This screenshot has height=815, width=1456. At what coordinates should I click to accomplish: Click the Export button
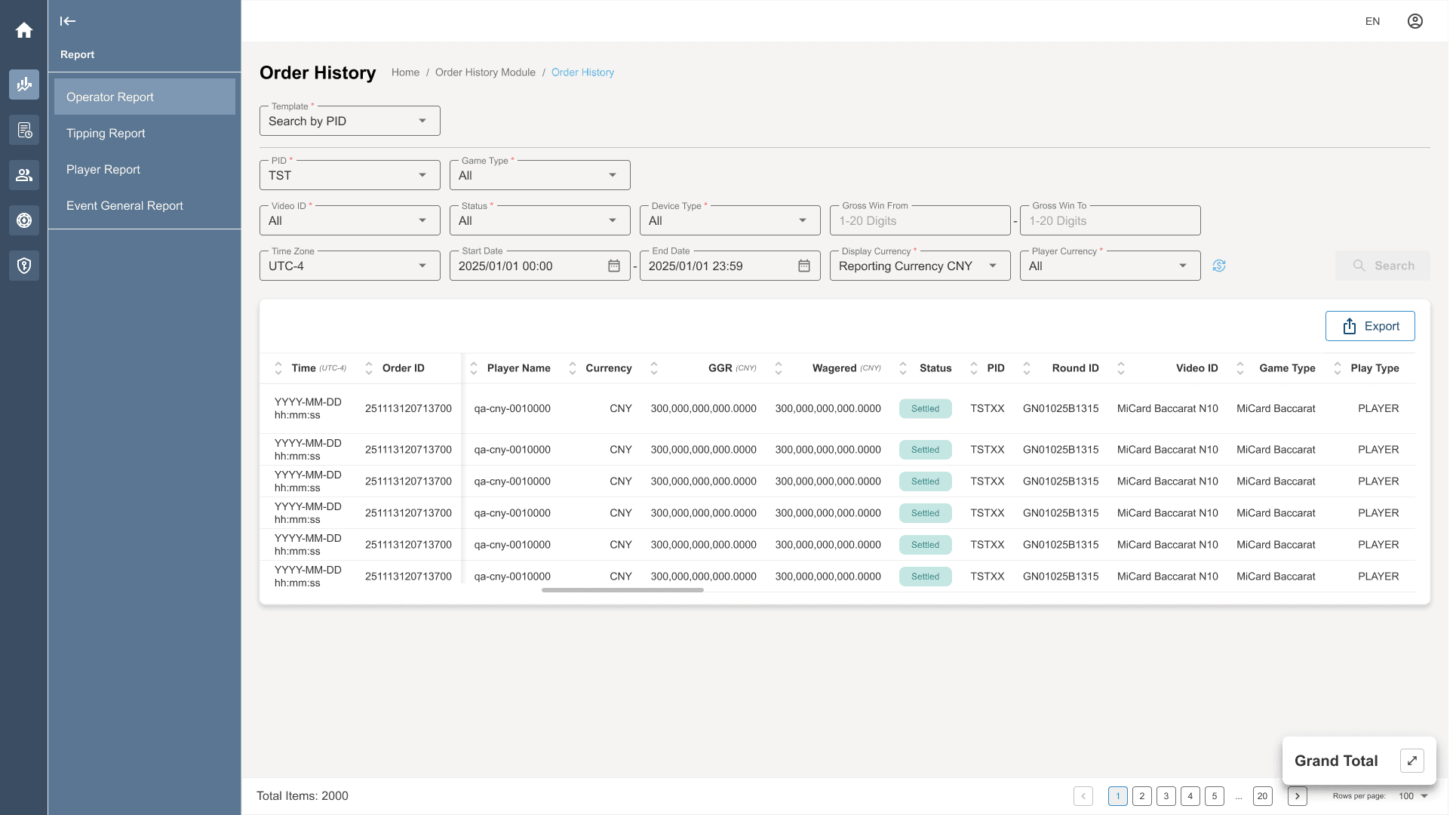coord(1370,326)
